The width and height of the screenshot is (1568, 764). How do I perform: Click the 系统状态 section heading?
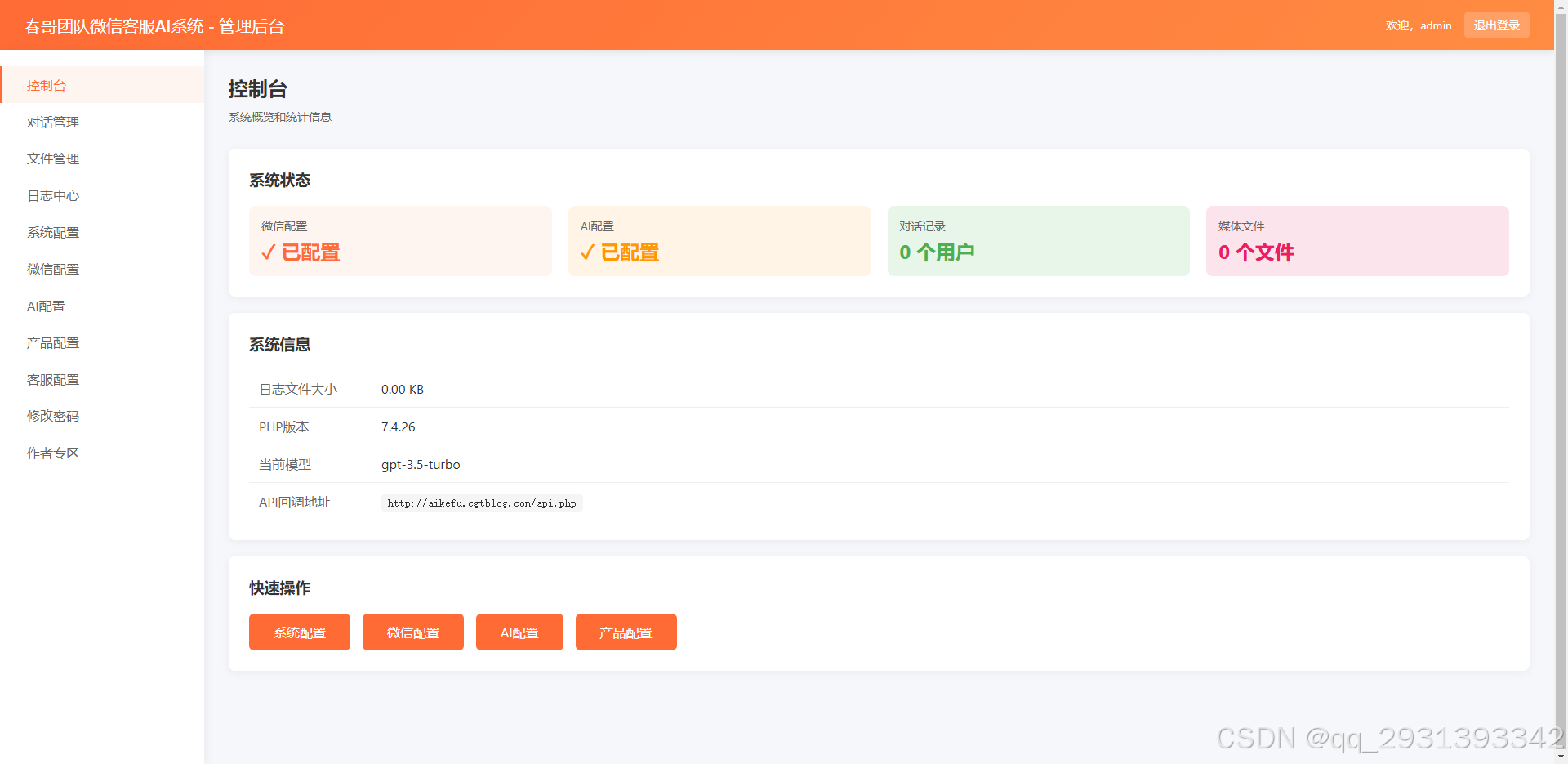pos(280,180)
